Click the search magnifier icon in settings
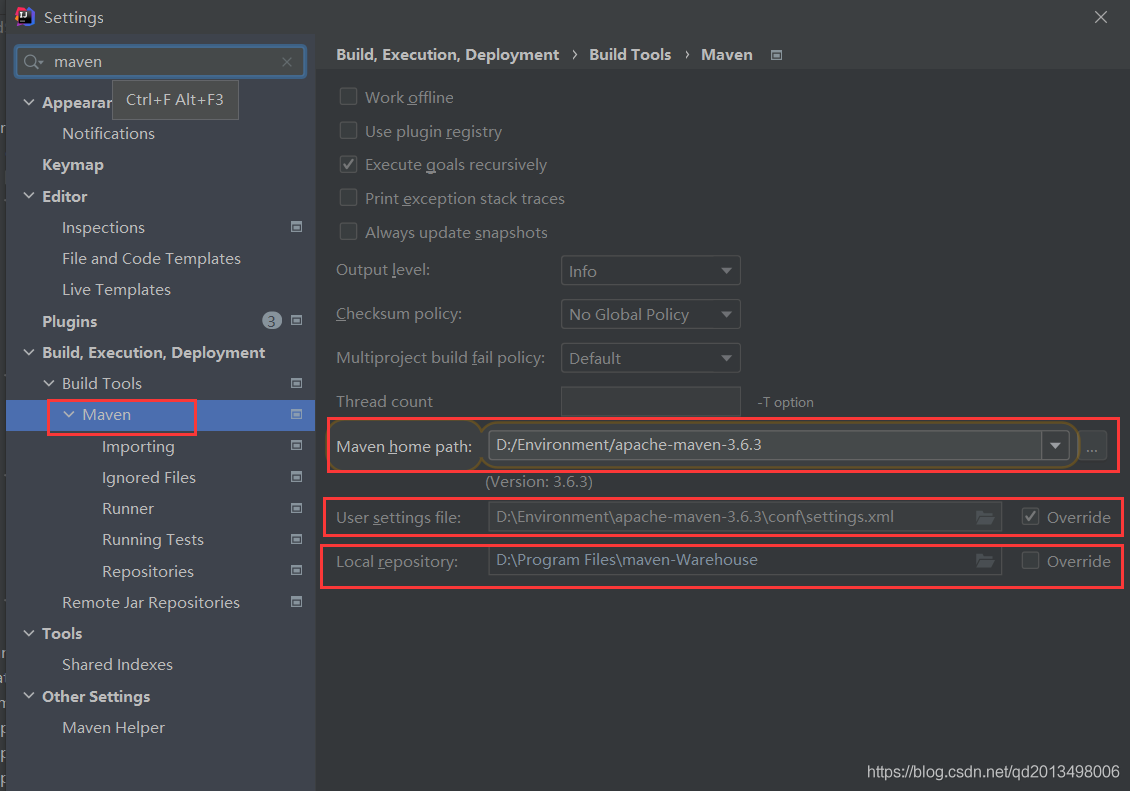This screenshot has width=1130, height=791. 32,62
